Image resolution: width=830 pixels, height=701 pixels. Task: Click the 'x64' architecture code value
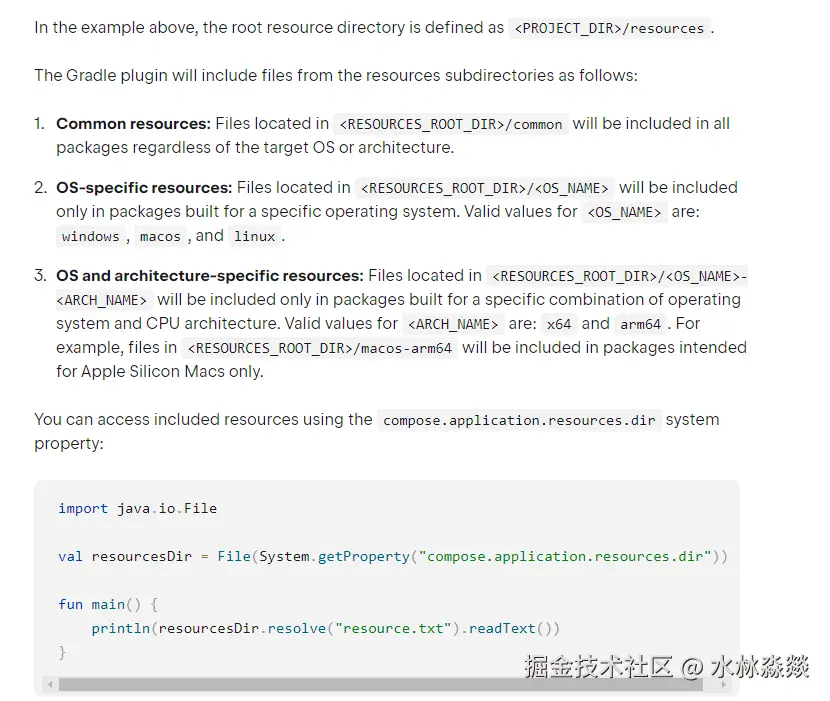pos(559,325)
